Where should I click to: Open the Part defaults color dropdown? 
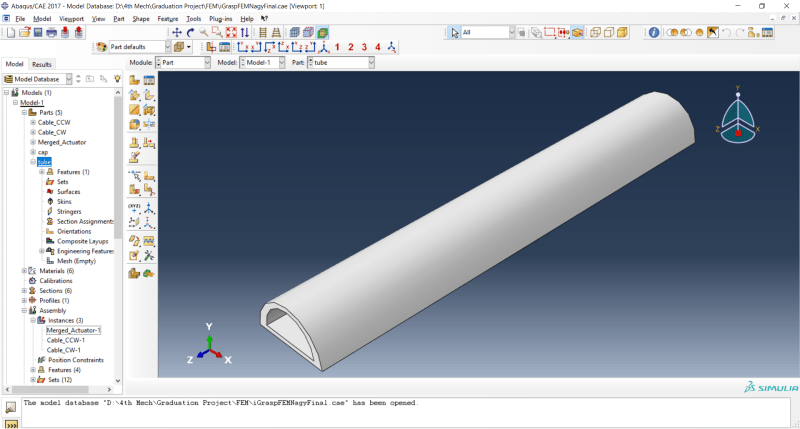168,47
